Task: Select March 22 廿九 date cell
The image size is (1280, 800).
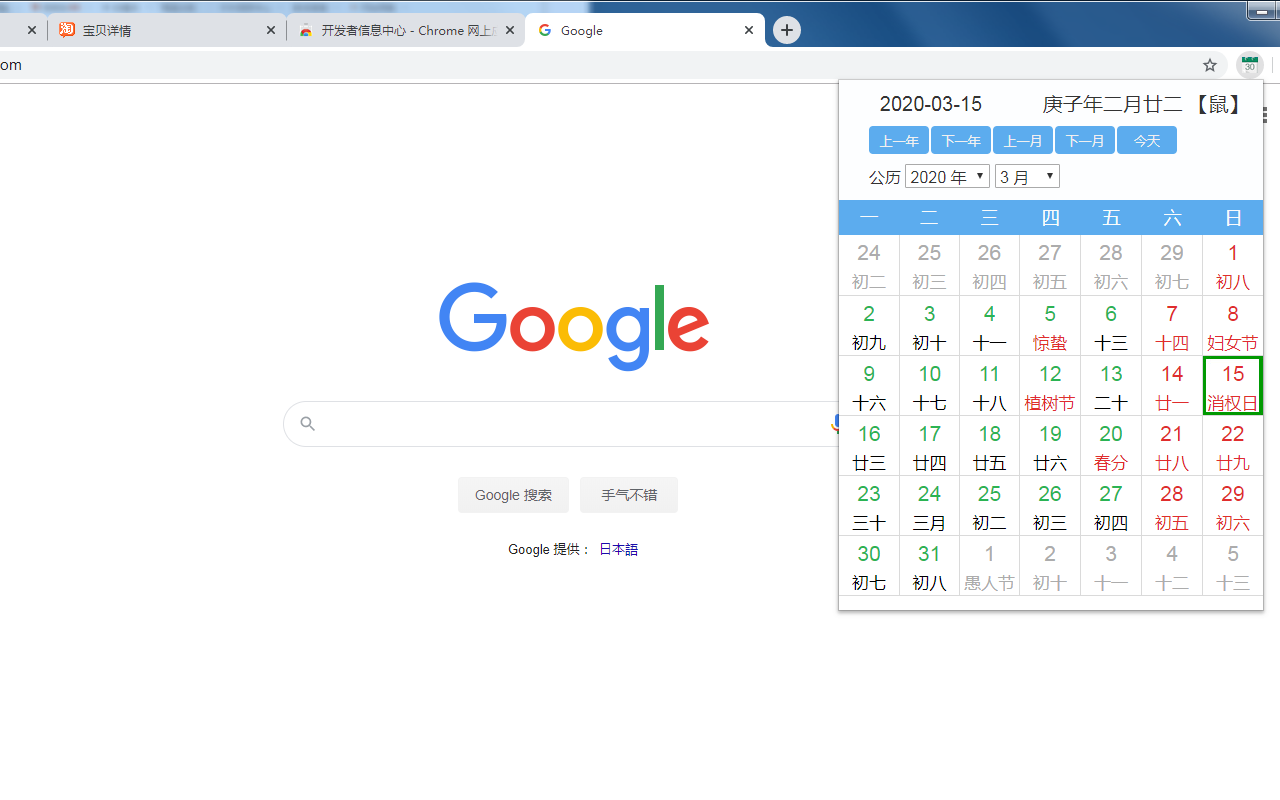Action: (1233, 446)
